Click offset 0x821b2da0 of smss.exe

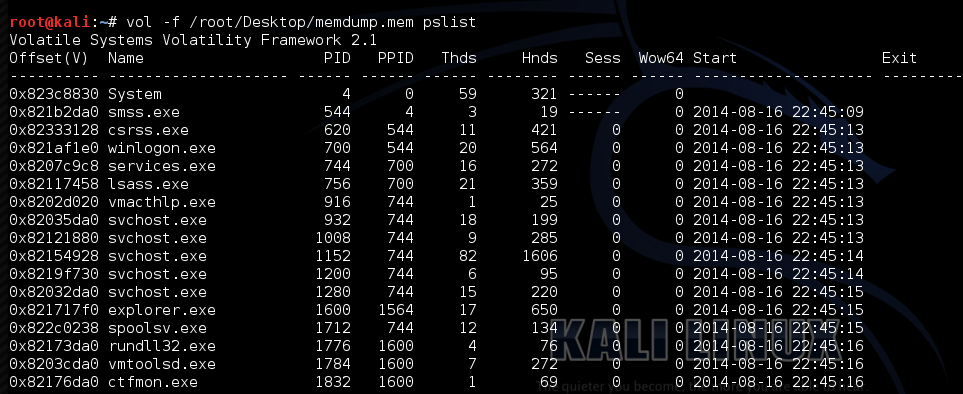54,112
